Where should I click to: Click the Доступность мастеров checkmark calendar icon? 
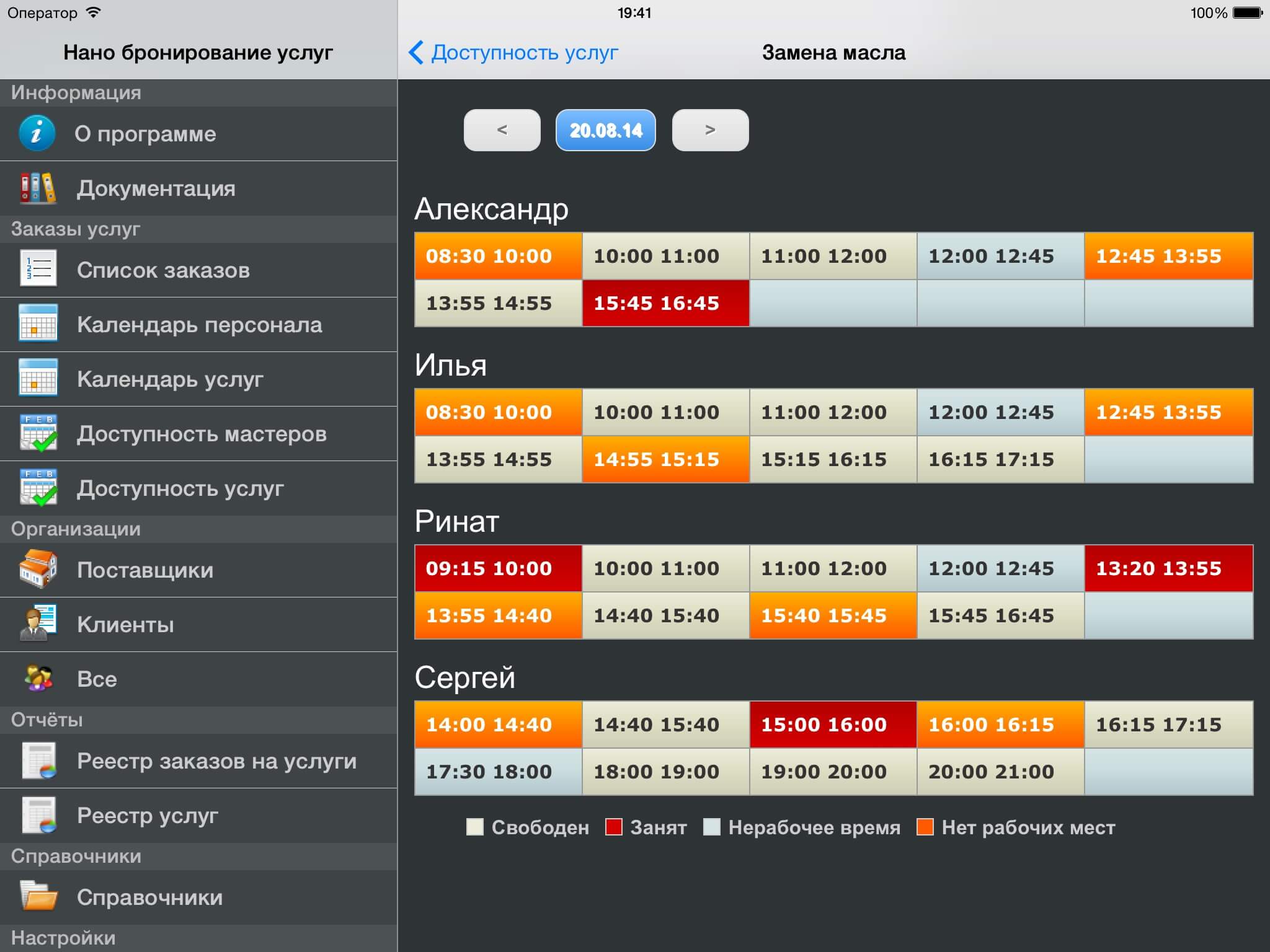(x=38, y=433)
